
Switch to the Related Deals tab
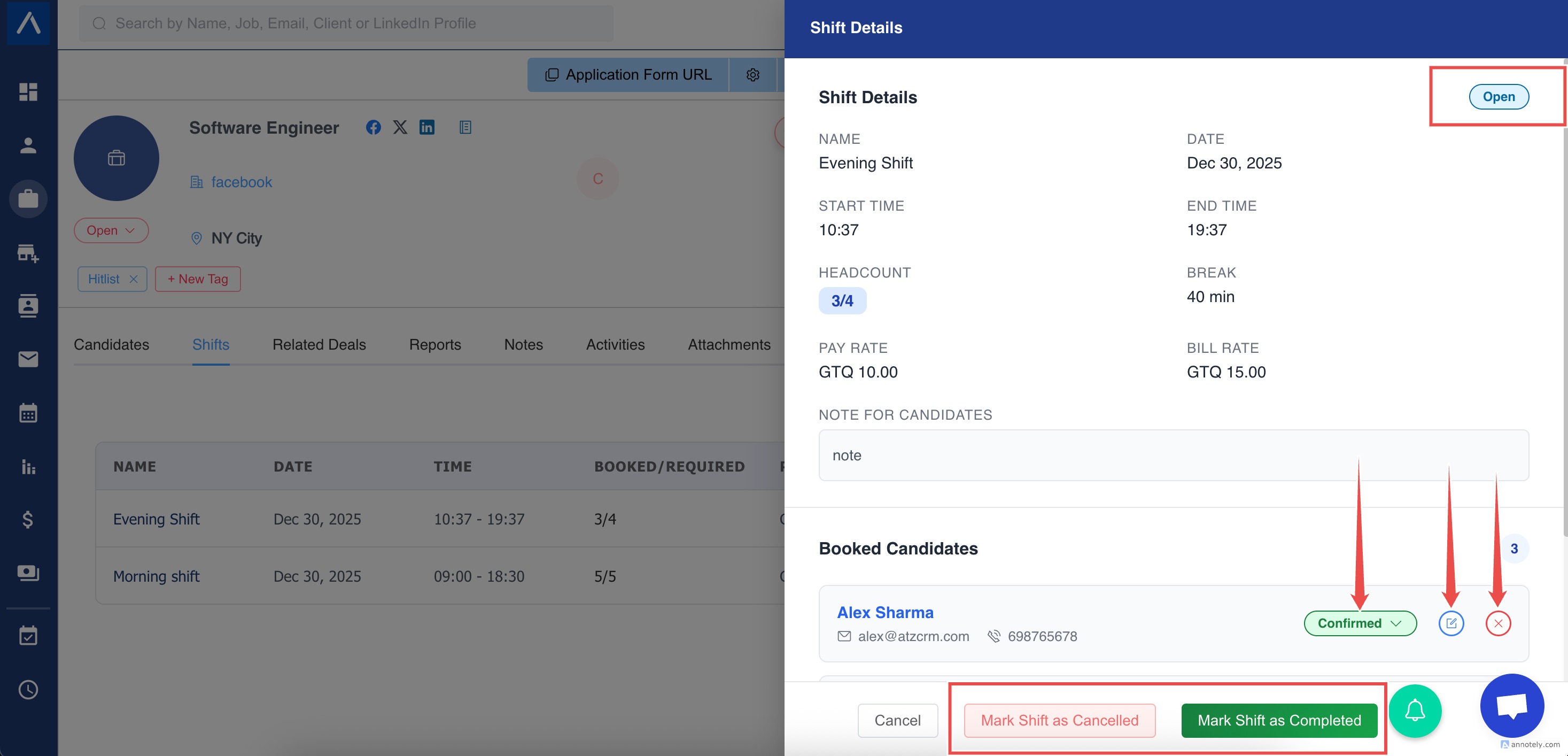point(319,344)
